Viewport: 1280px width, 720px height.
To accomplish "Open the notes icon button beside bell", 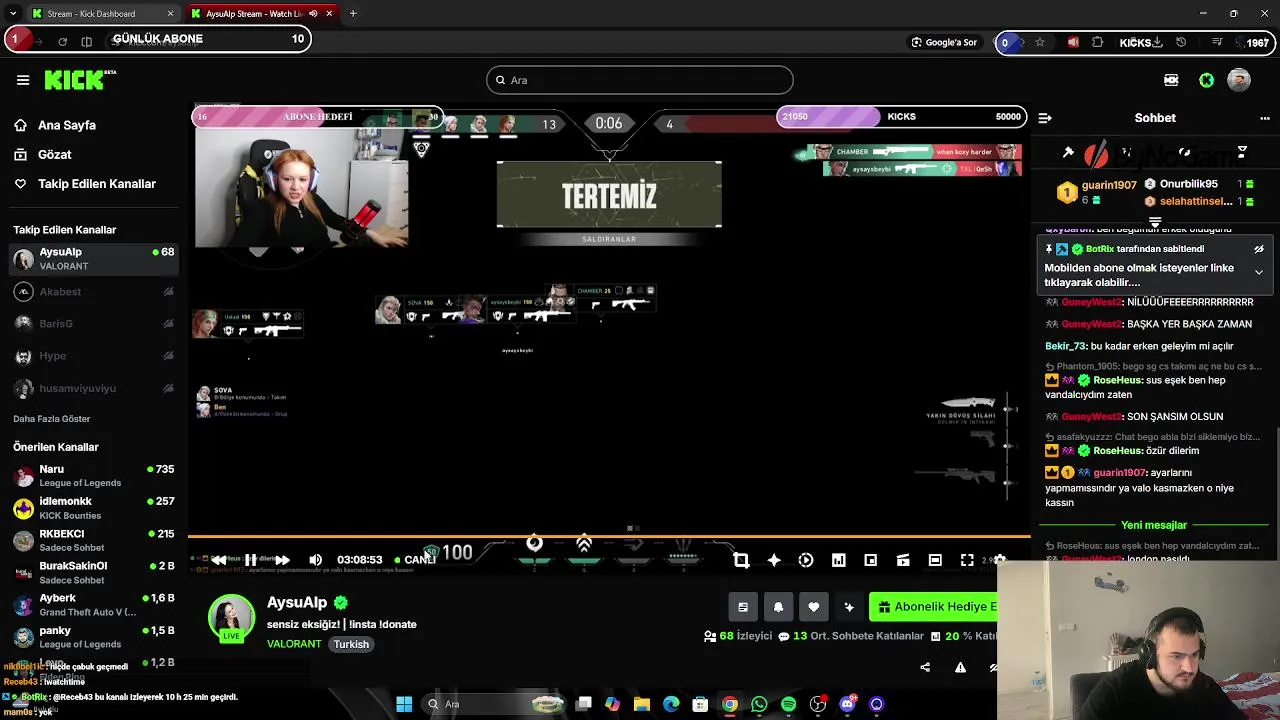I will [743, 607].
